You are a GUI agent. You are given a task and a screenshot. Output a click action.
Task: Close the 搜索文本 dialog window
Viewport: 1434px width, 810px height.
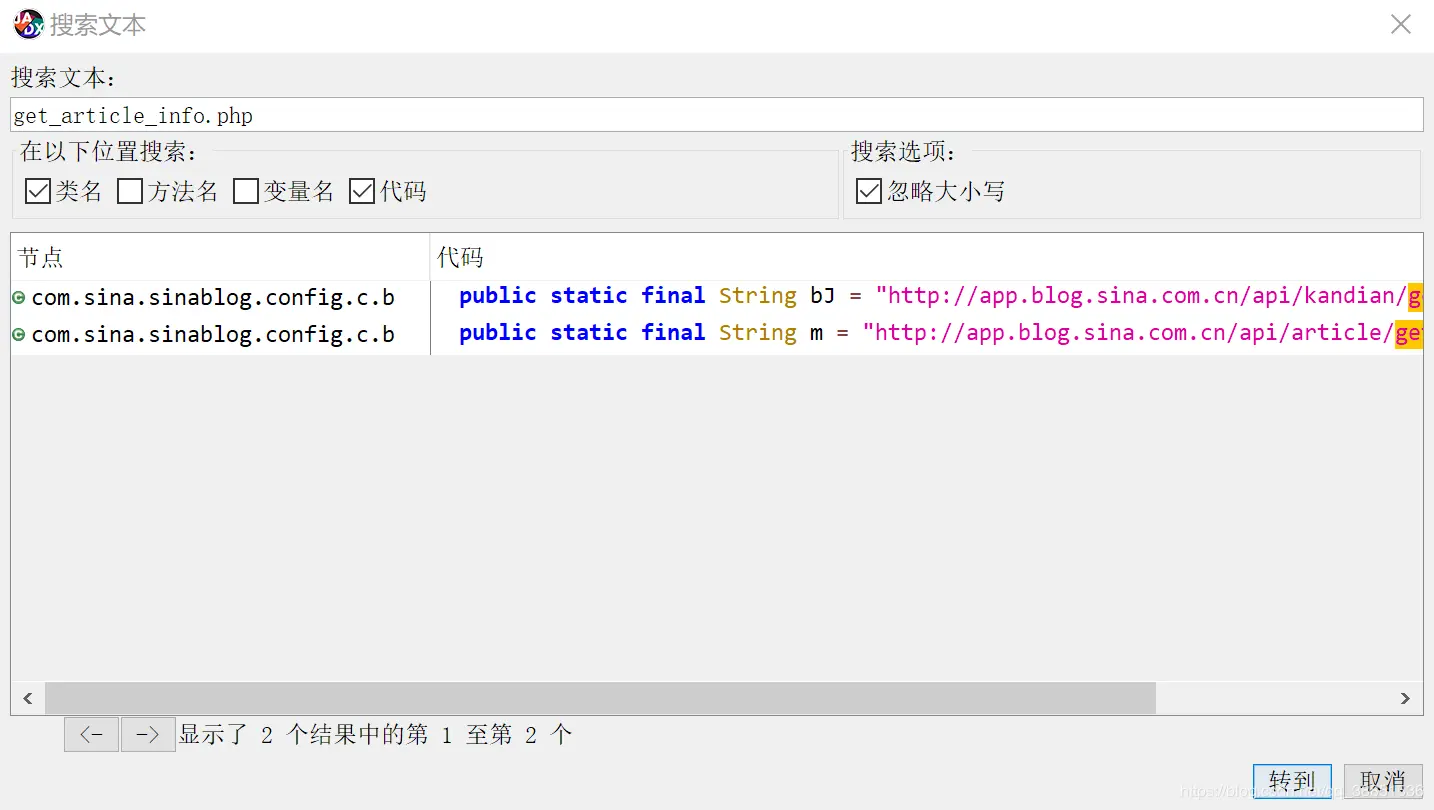1401,24
